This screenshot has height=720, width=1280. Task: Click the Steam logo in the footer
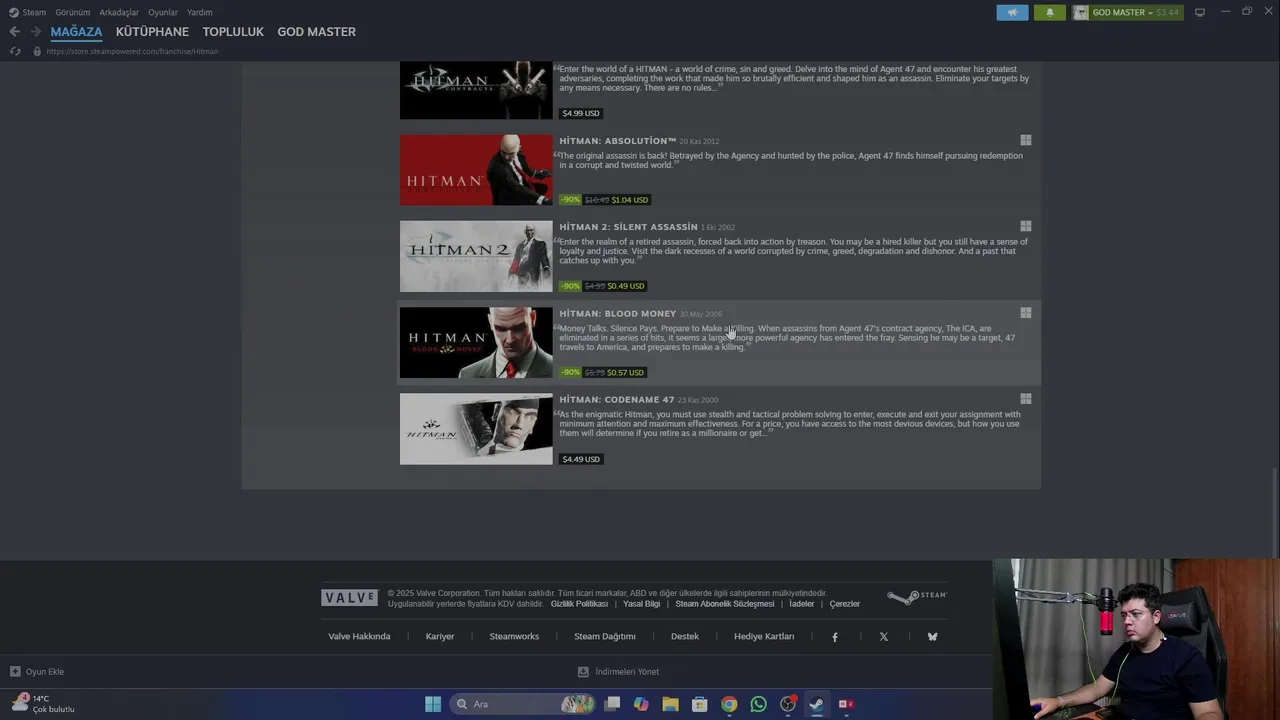point(916,597)
